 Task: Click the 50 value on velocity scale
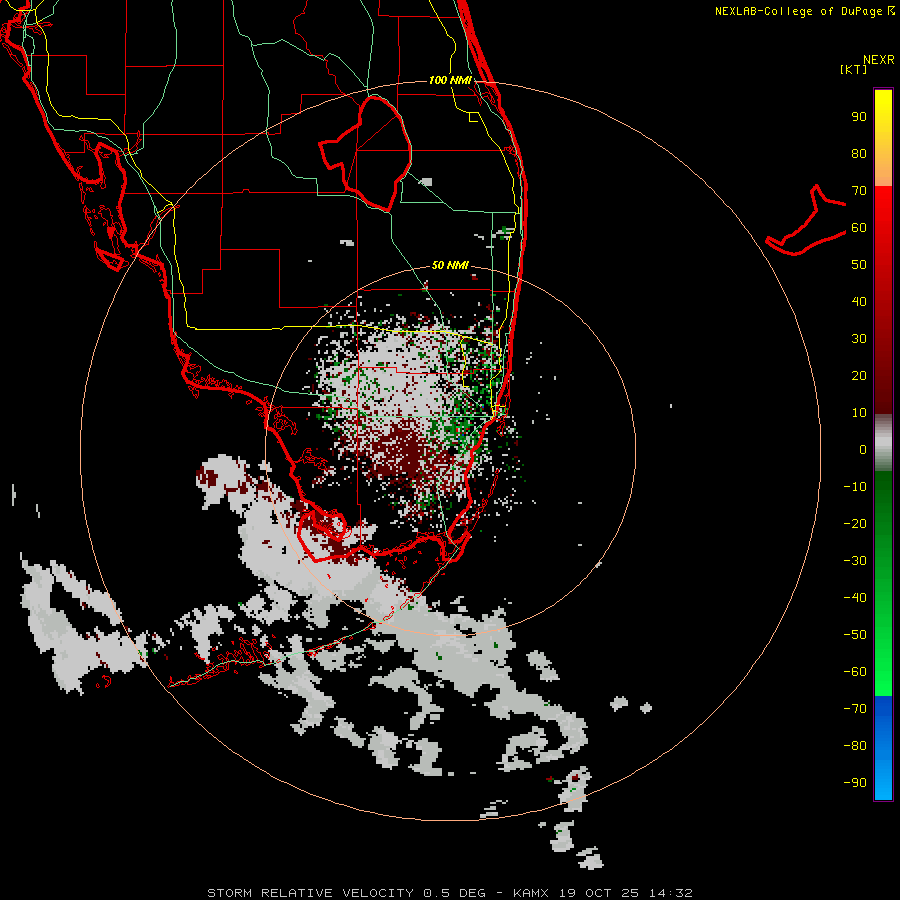click(x=859, y=265)
